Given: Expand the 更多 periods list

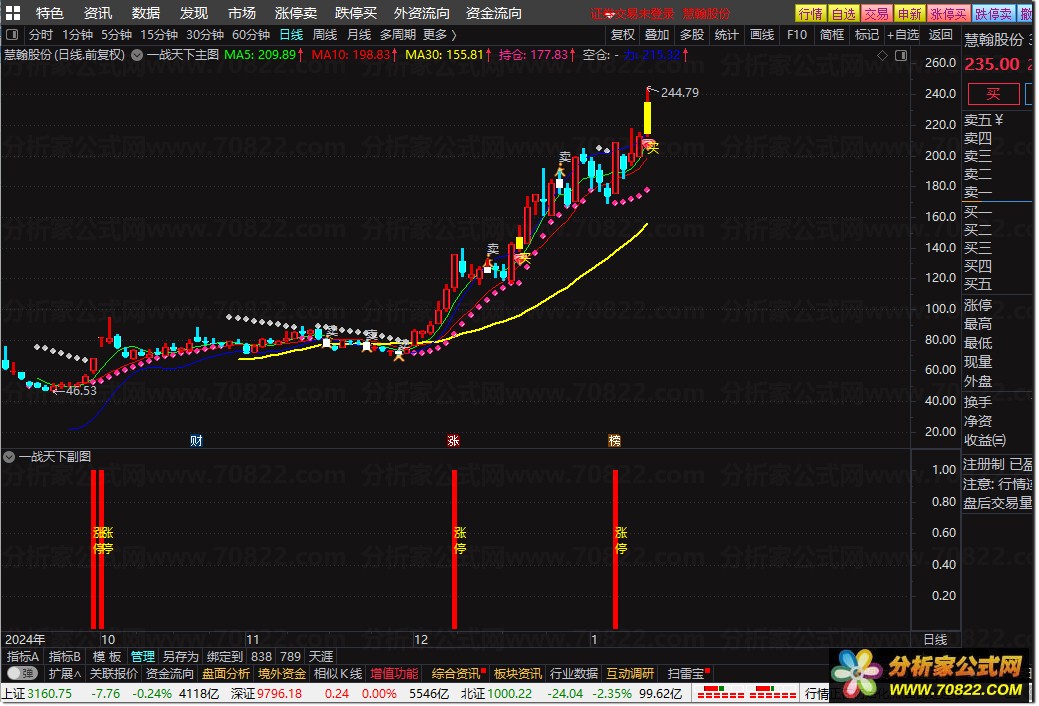Looking at the screenshot, I should (440, 34).
